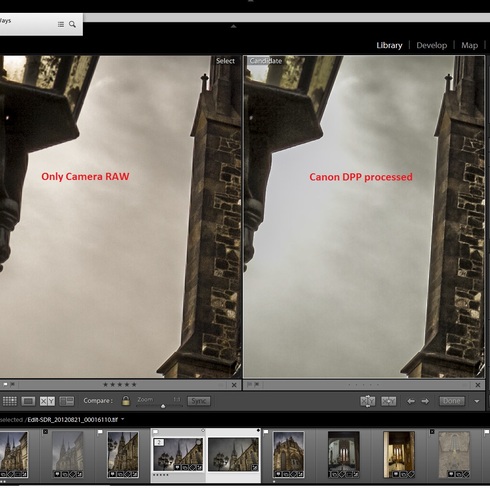Toggle reject flag under Candidate photo
The height and width of the screenshot is (489, 490).
(256, 385)
